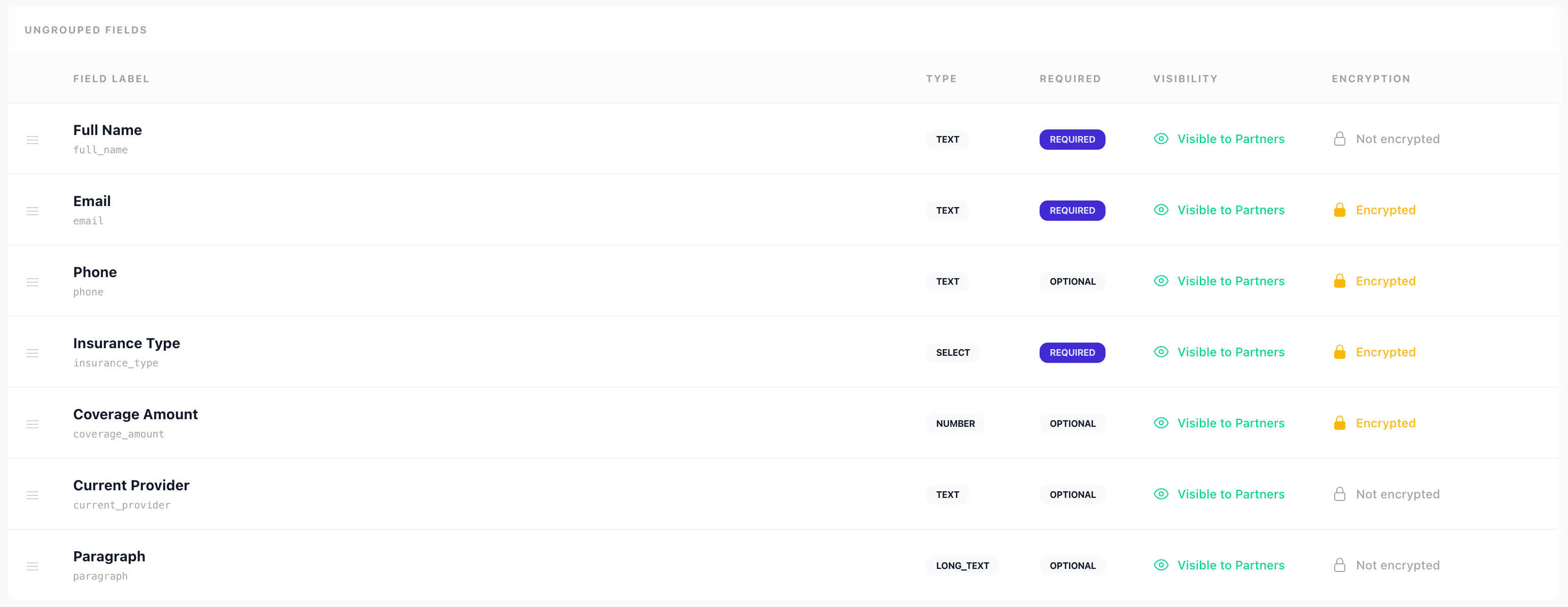Click the drag handle for Full Name row
The height and width of the screenshot is (607, 1568).
point(33,140)
